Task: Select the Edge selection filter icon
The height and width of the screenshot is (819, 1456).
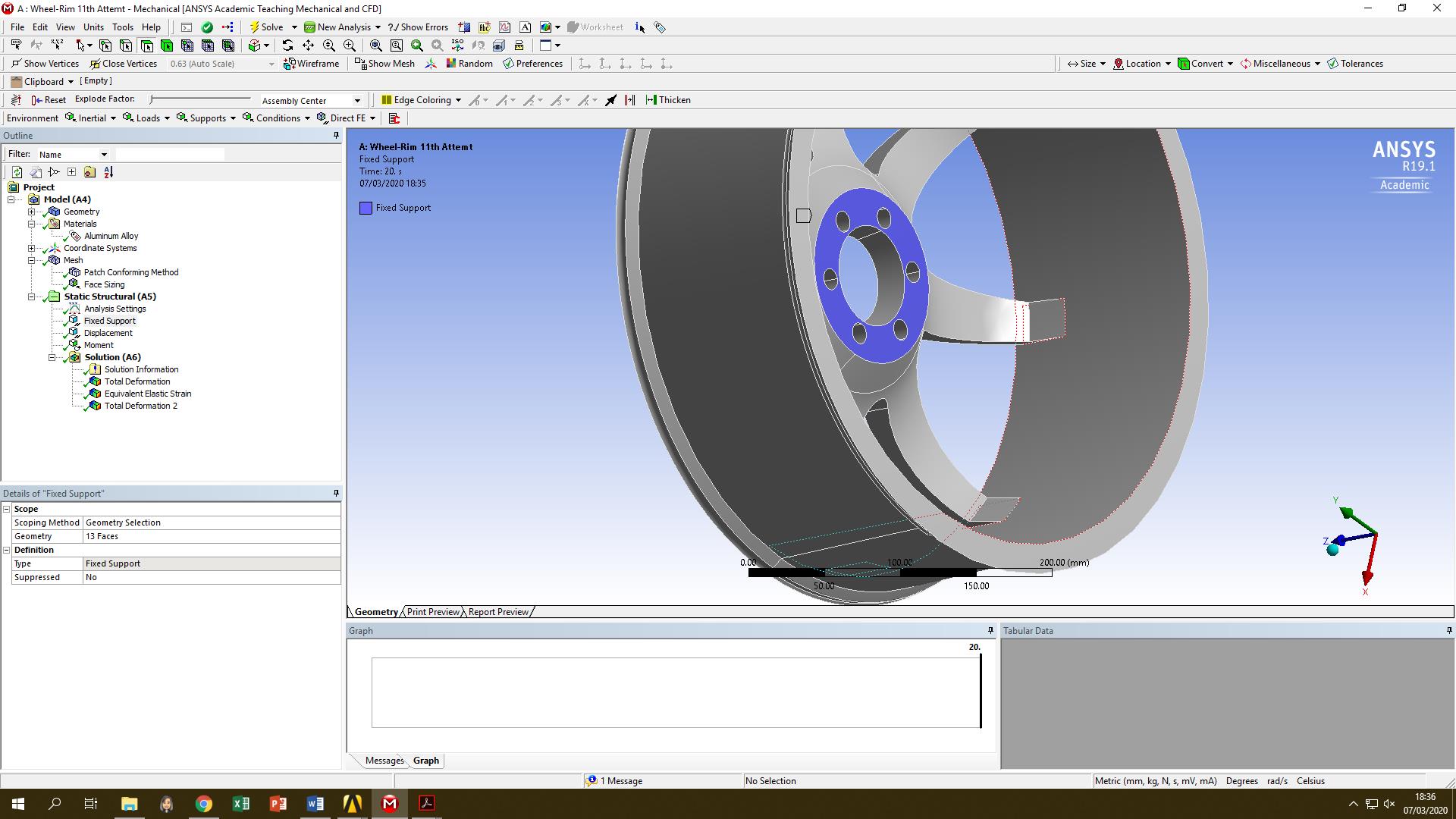Action: point(126,45)
